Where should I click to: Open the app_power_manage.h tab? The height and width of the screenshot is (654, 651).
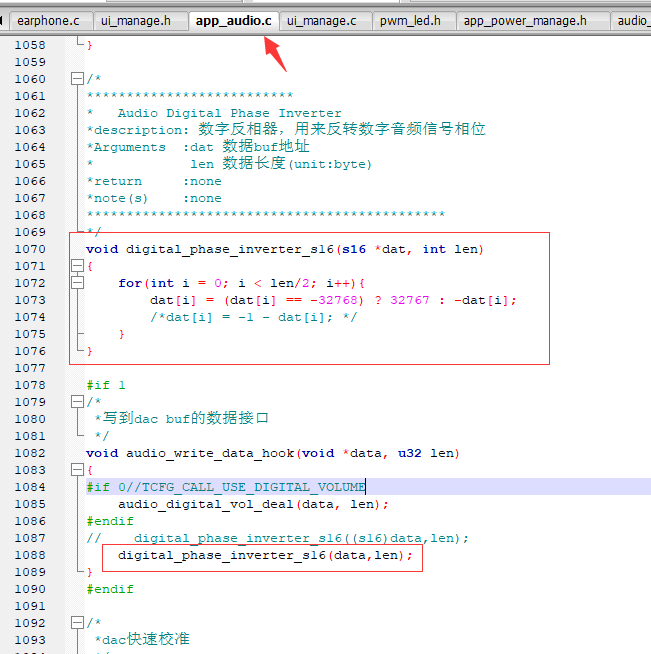(x=525, y=21)
